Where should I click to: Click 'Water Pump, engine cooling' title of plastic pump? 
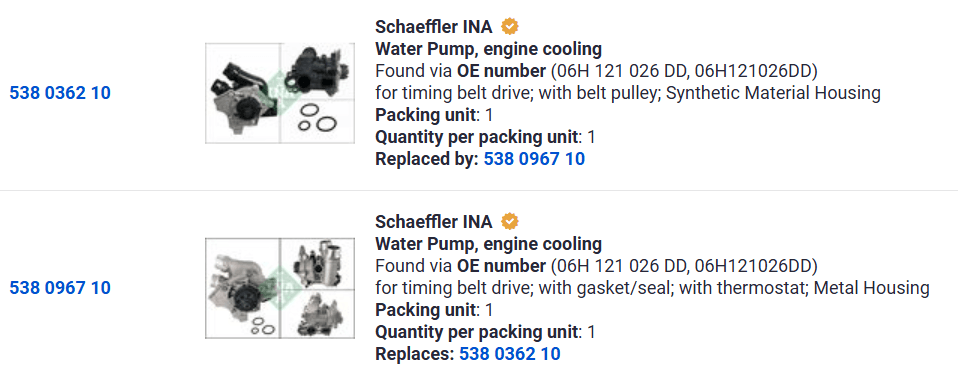[488, 49]
